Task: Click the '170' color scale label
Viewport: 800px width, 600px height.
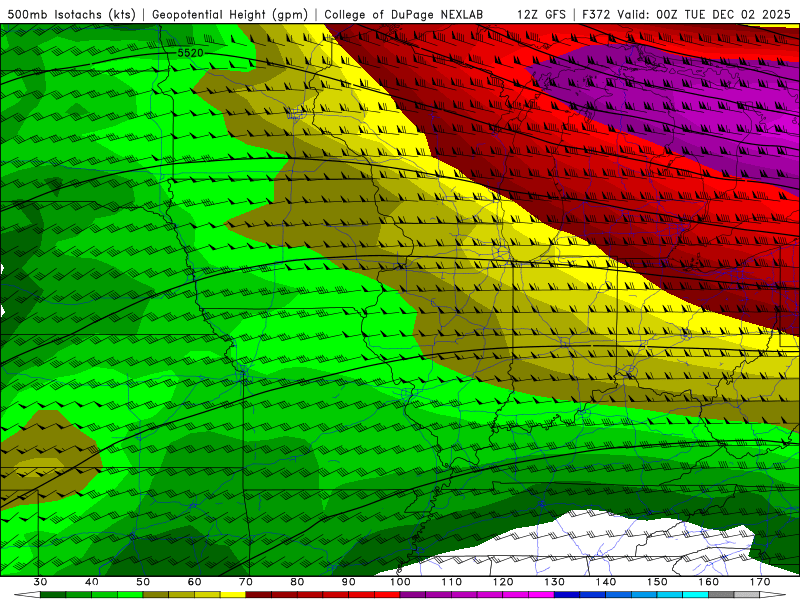Action: click(x=760, y=582)
